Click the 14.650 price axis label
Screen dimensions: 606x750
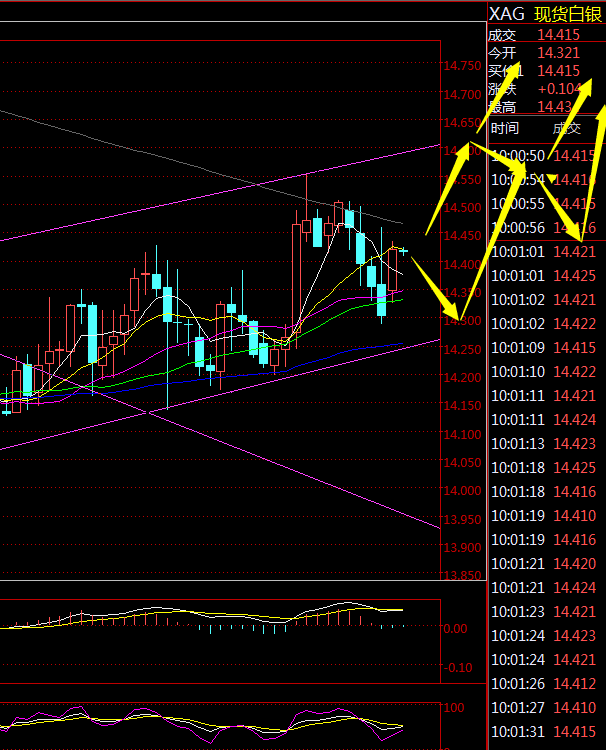pyautogui.click(x=462, y=123)
